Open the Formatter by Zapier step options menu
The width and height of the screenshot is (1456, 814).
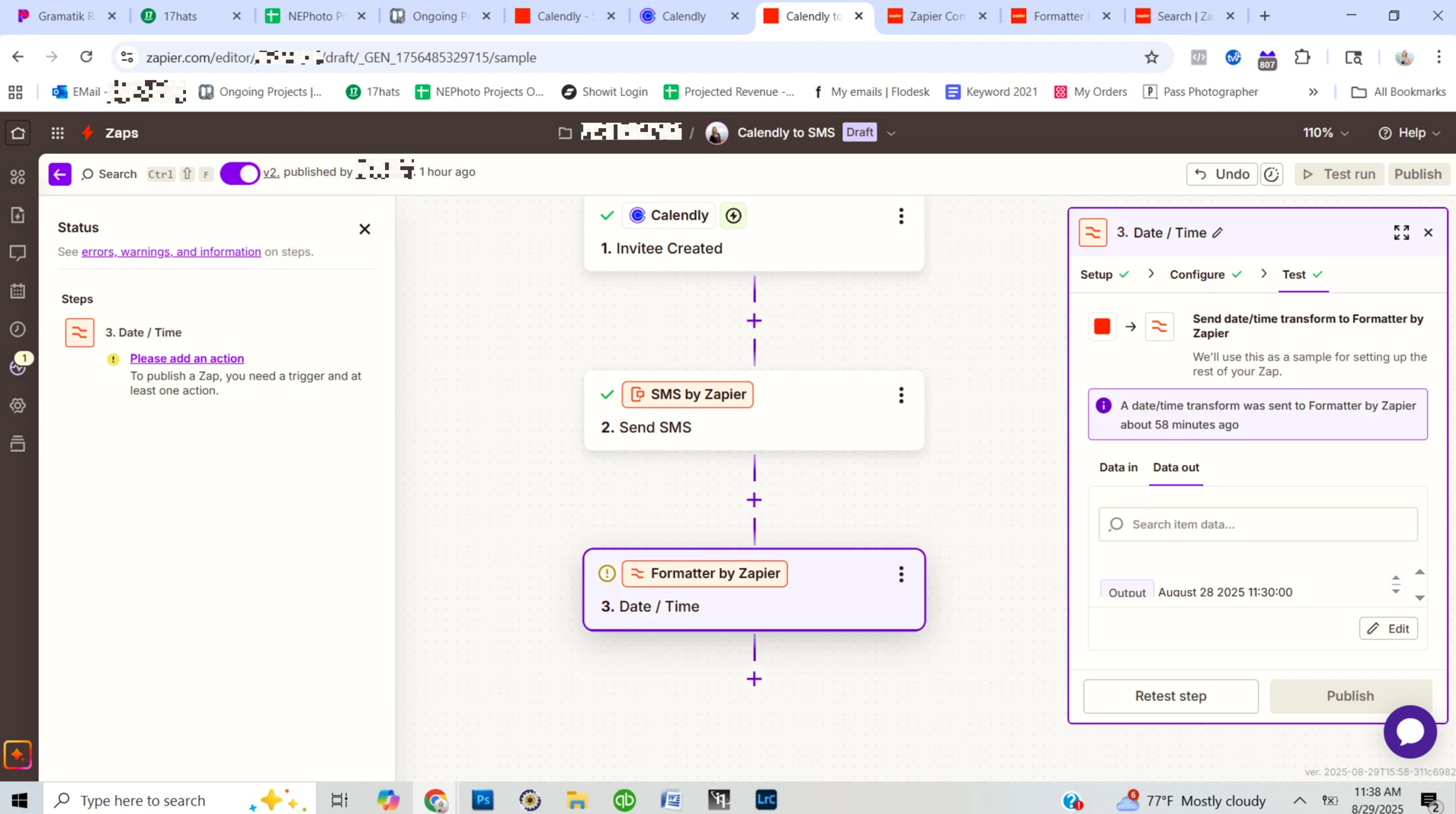(901, 574)
